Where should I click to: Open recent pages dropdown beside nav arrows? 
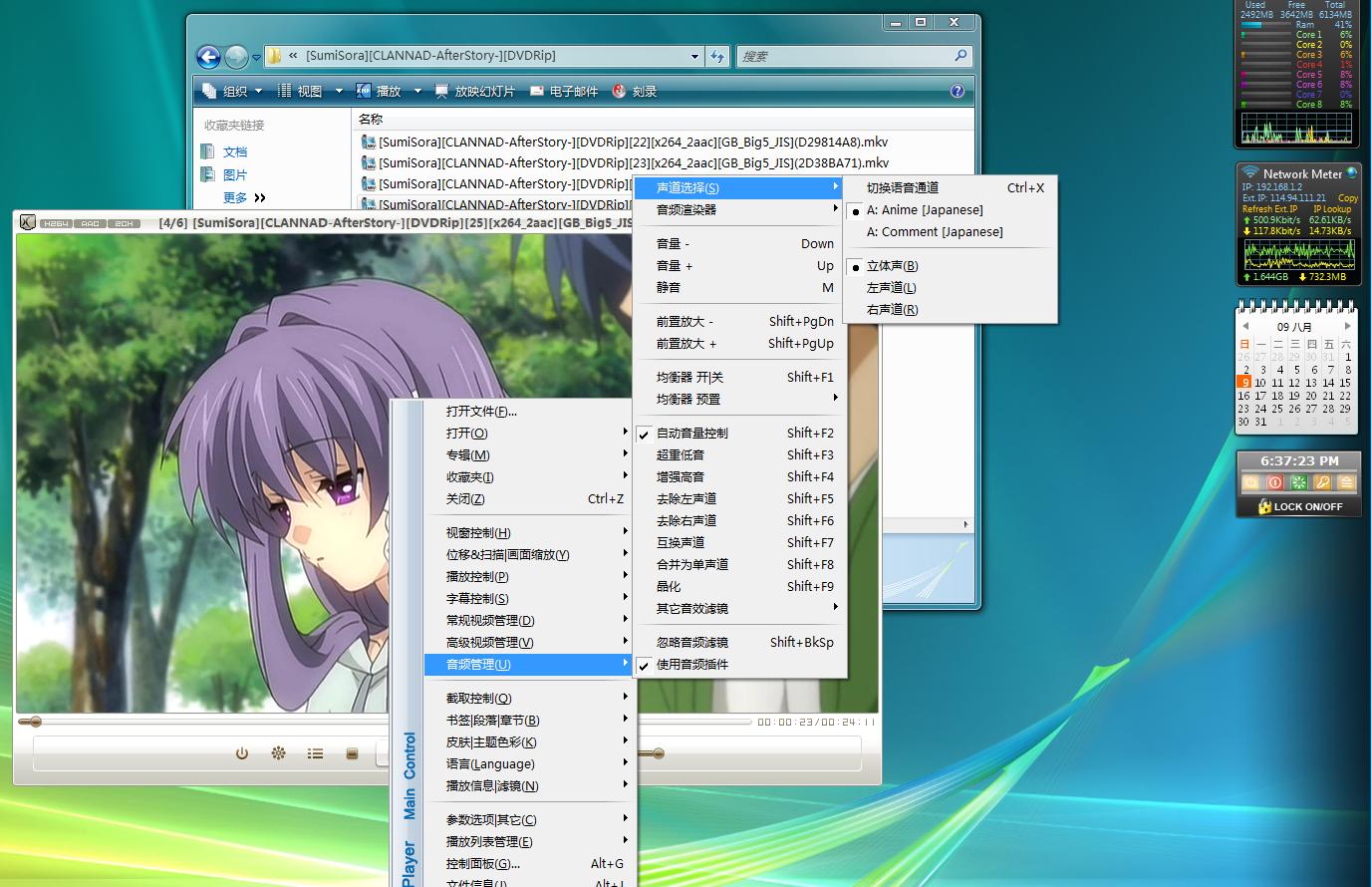tap(256, 58)
